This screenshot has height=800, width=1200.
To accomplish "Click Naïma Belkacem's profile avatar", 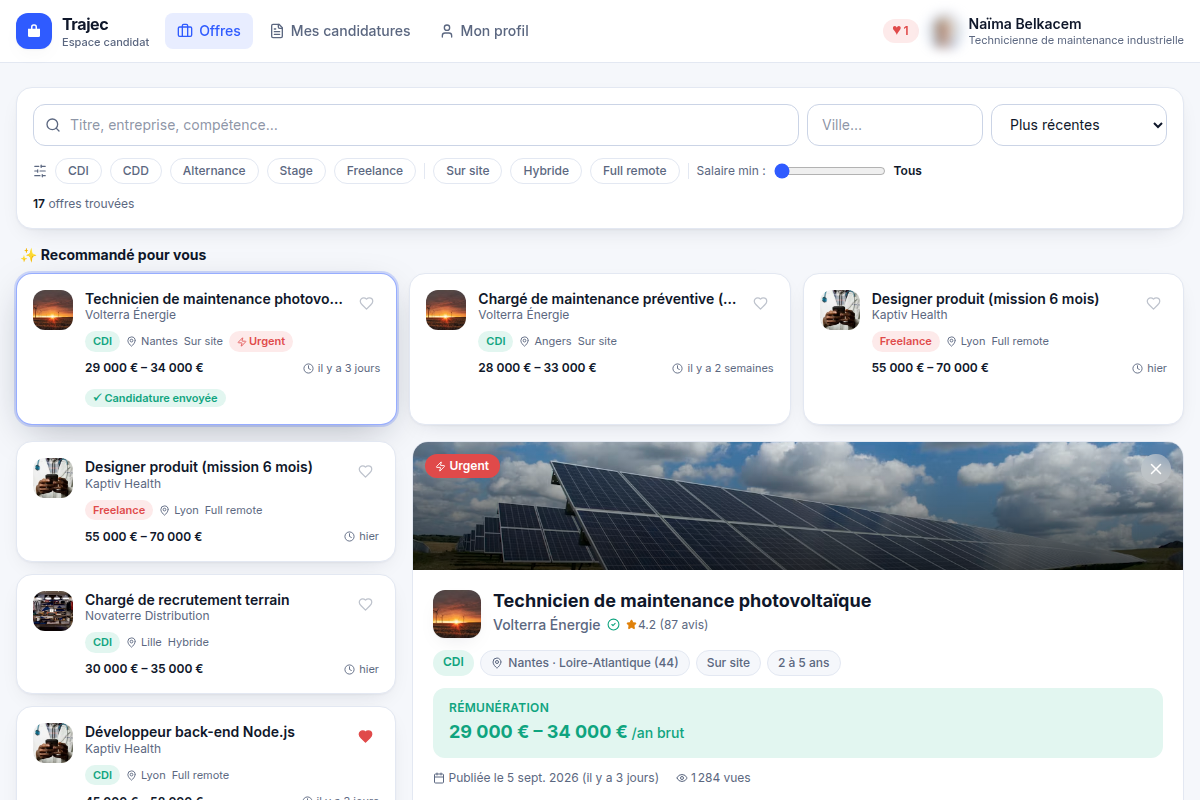I will click(x=943, y=31).
